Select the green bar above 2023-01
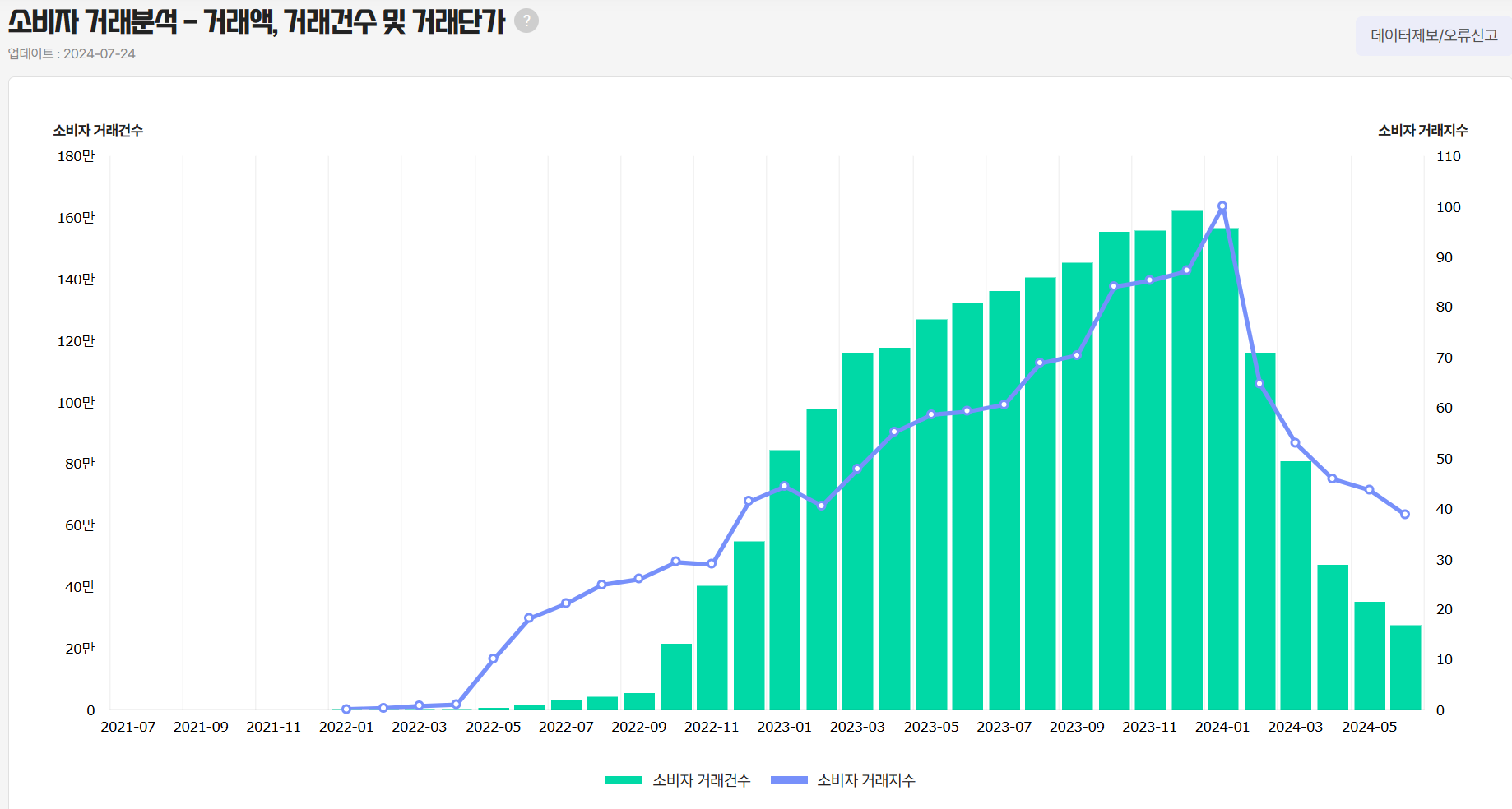The height and width of the screenshot is (809, 1512). pyautogui.click(x=785, y=580)
